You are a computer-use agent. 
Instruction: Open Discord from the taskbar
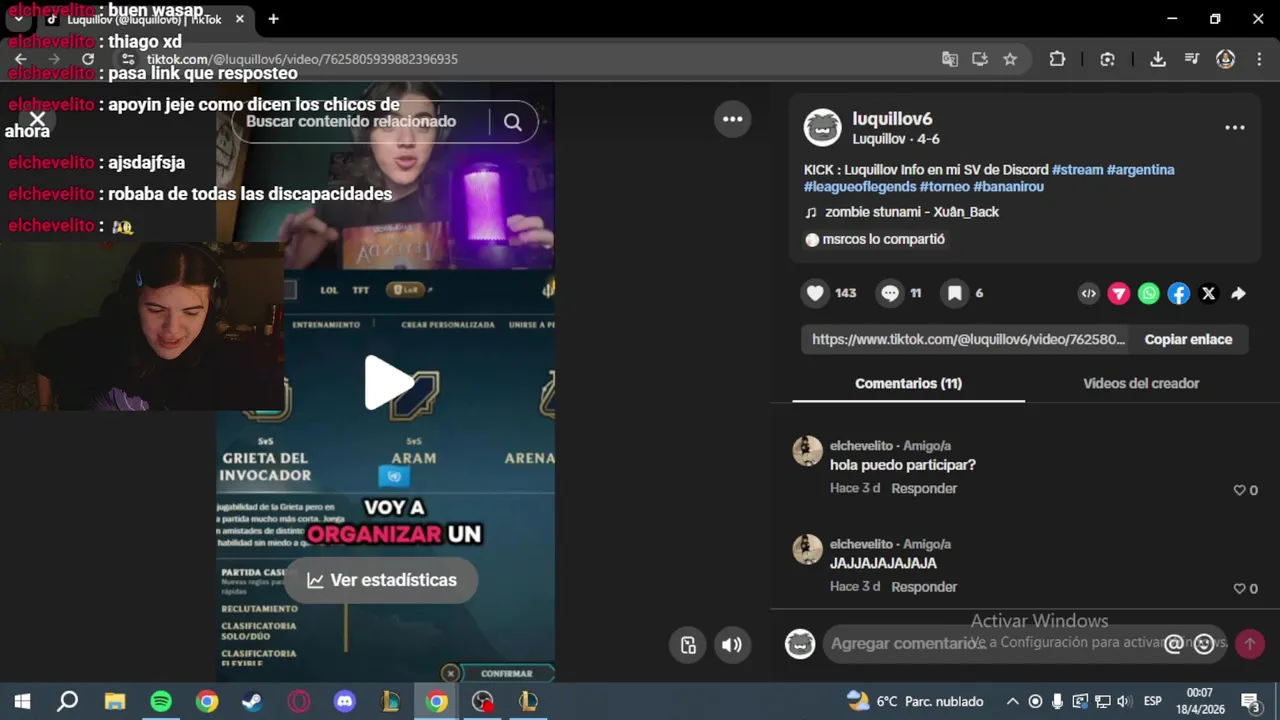tap(344, 701)
